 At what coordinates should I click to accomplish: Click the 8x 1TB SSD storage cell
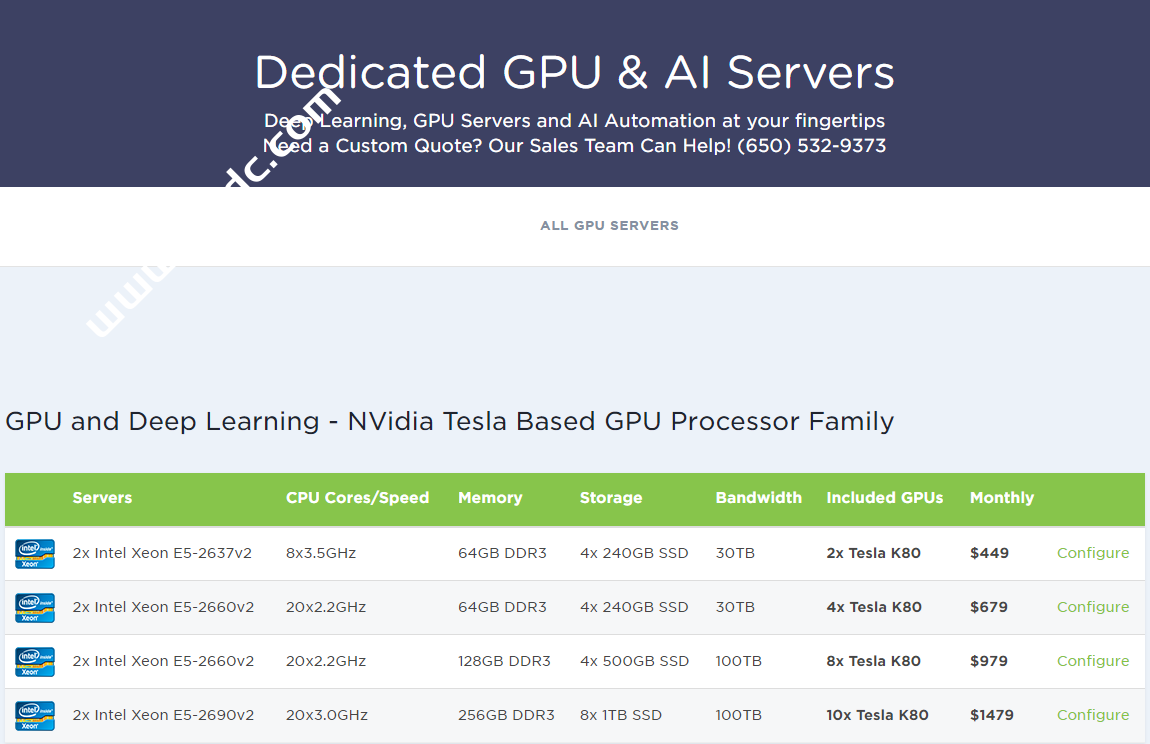click(x=620, y=715)
